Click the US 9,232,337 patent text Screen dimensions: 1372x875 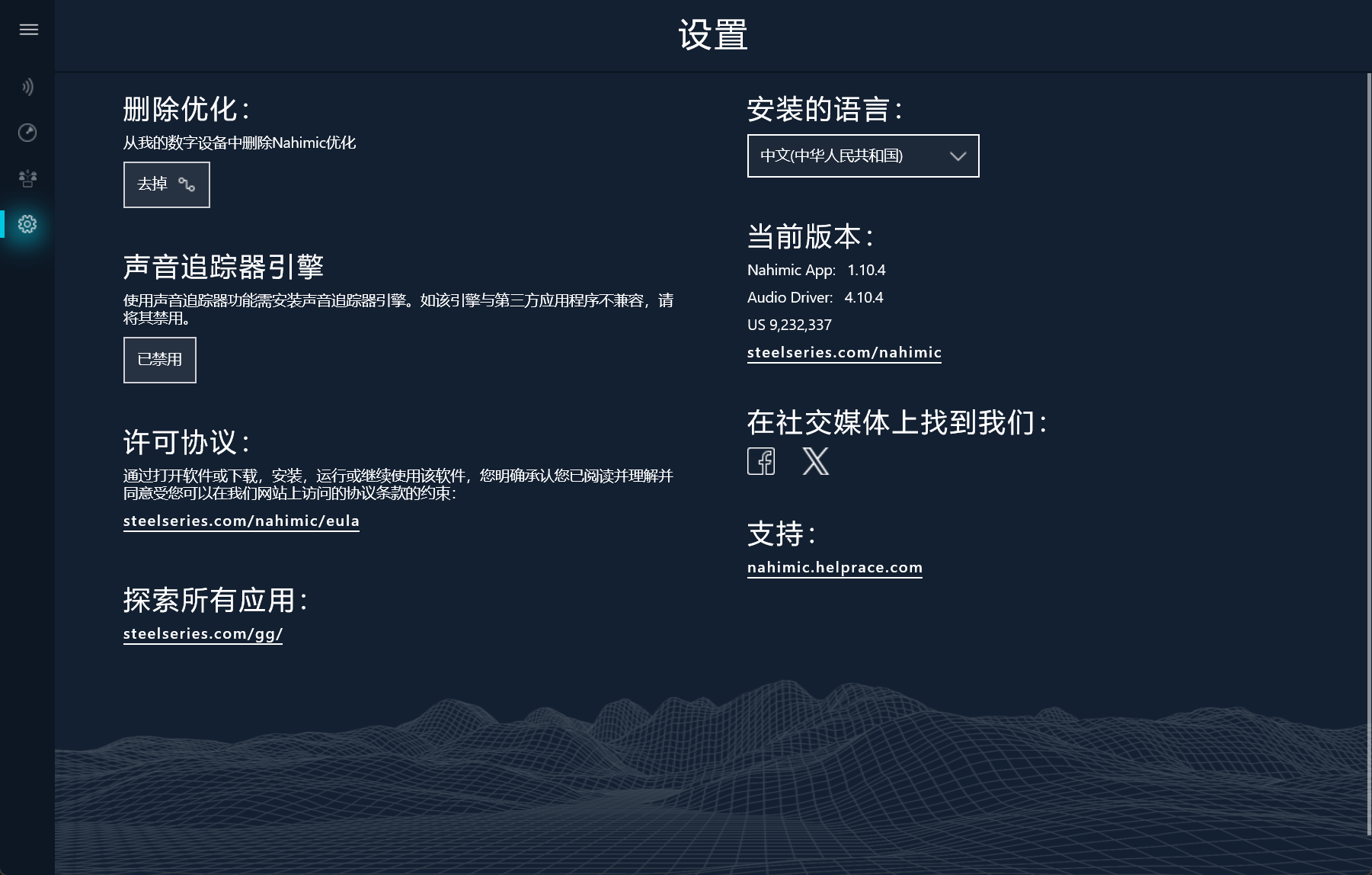(789, 325)
